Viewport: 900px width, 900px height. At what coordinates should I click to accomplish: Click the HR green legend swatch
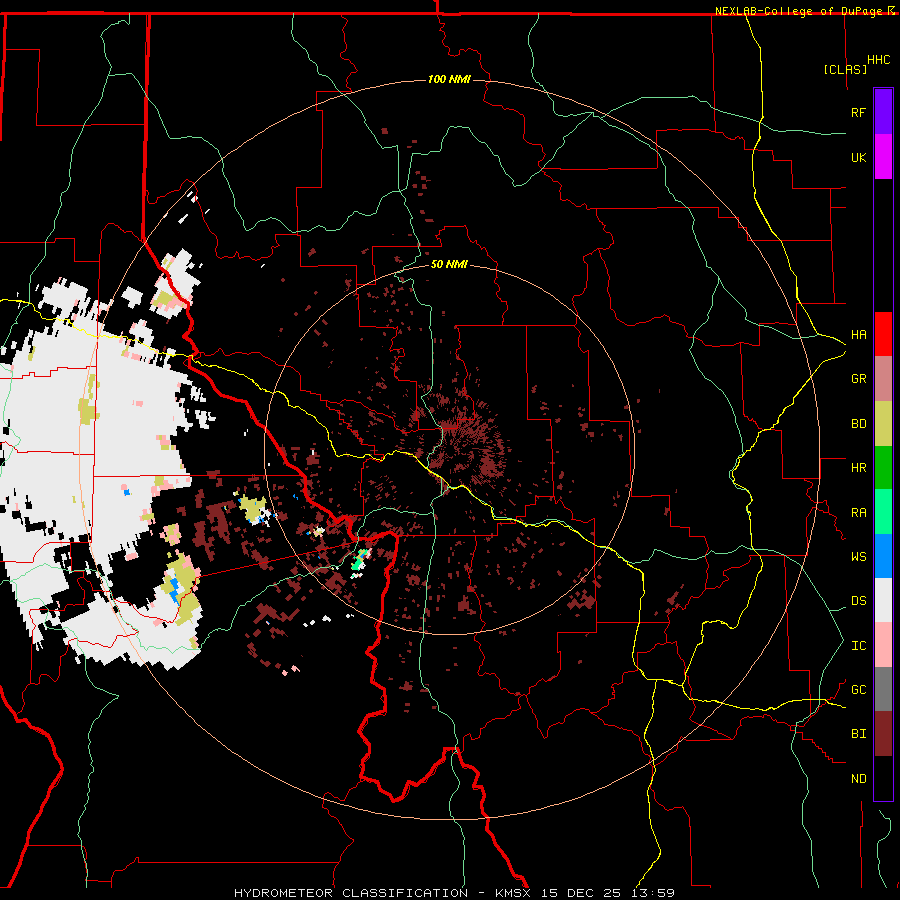click(883, 468)
